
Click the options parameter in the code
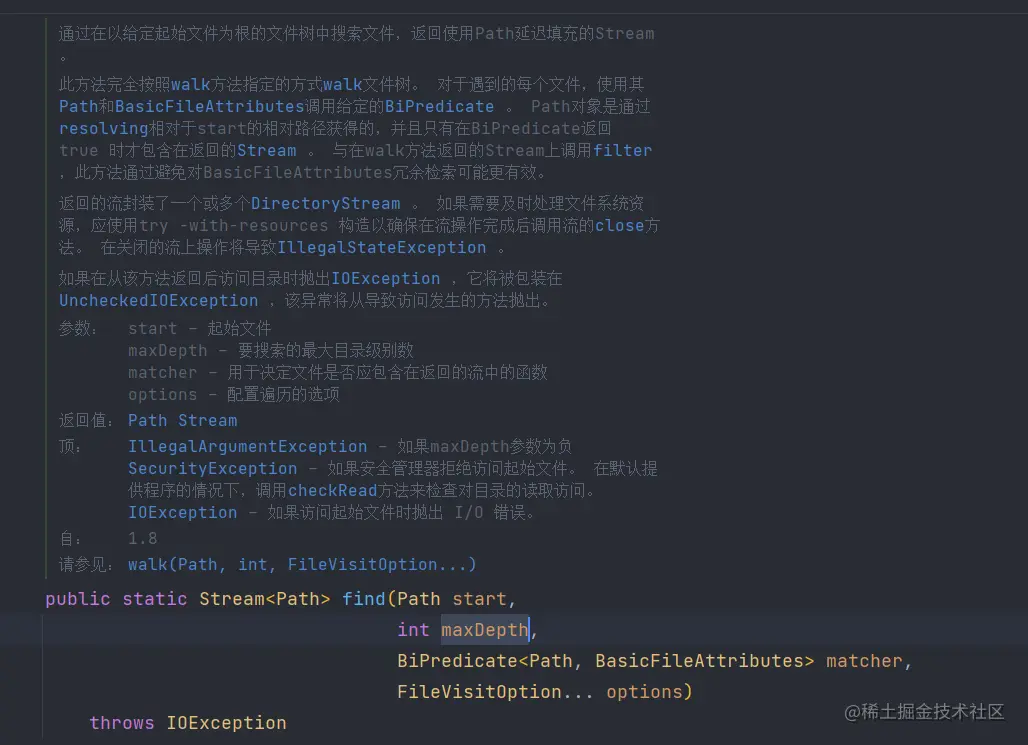click(x=644, y=692)
